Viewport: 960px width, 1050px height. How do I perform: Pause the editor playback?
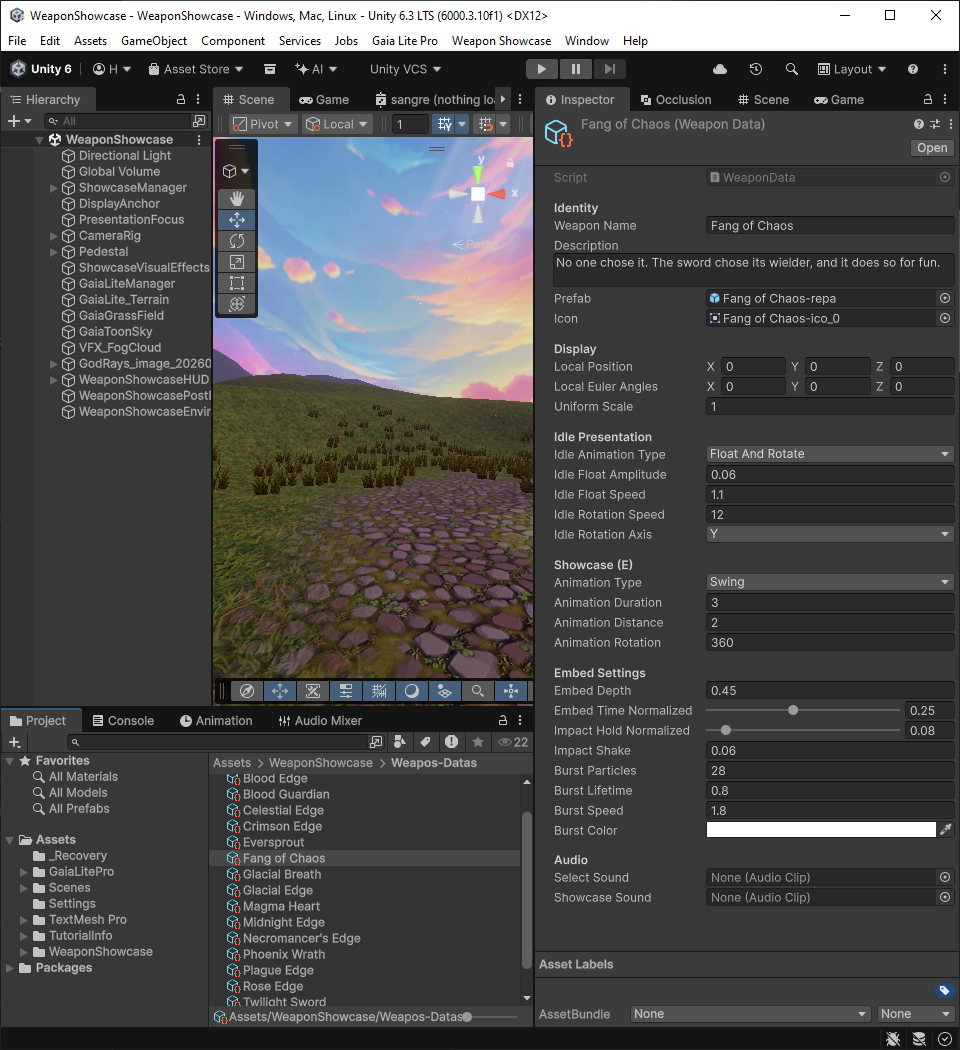[576, 69]
